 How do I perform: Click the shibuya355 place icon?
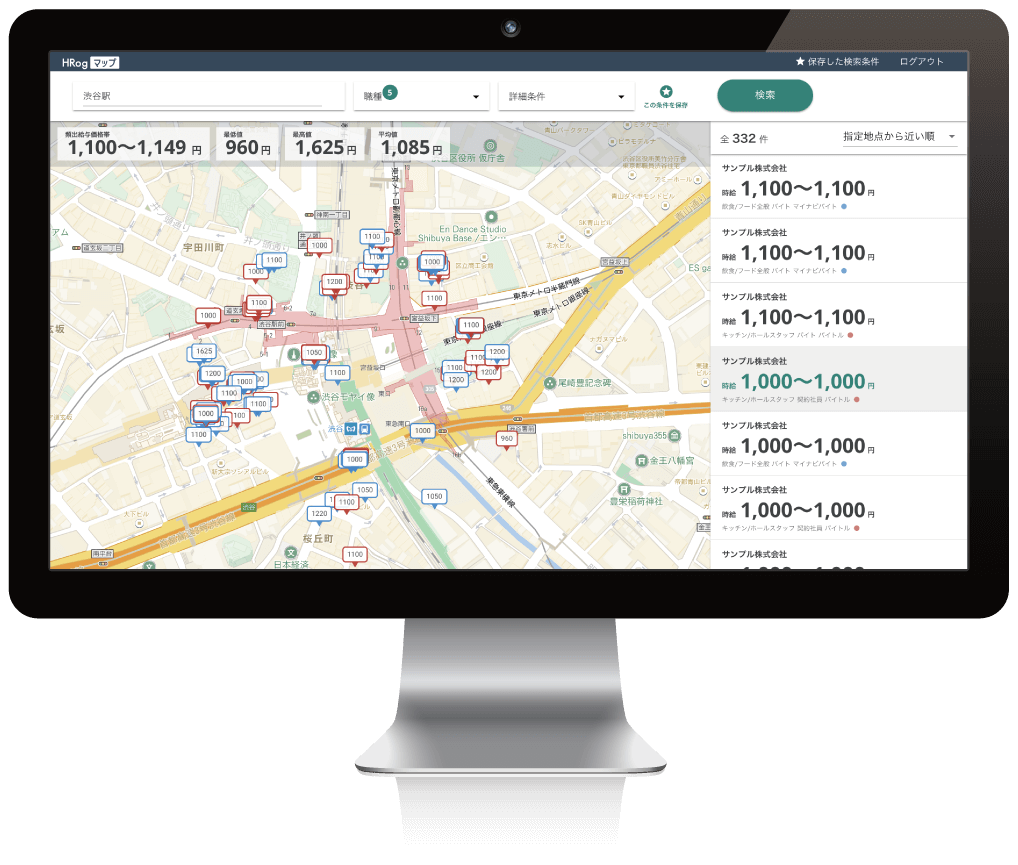click(675, 435)
